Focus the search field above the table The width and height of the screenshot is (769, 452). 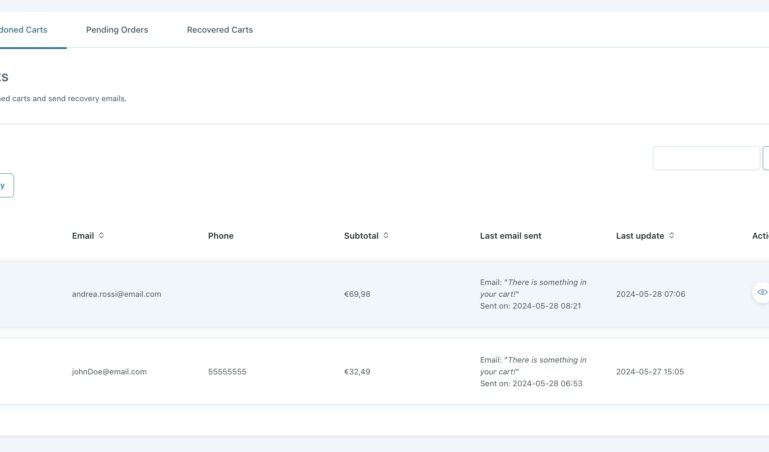click(x=706, y=158)
